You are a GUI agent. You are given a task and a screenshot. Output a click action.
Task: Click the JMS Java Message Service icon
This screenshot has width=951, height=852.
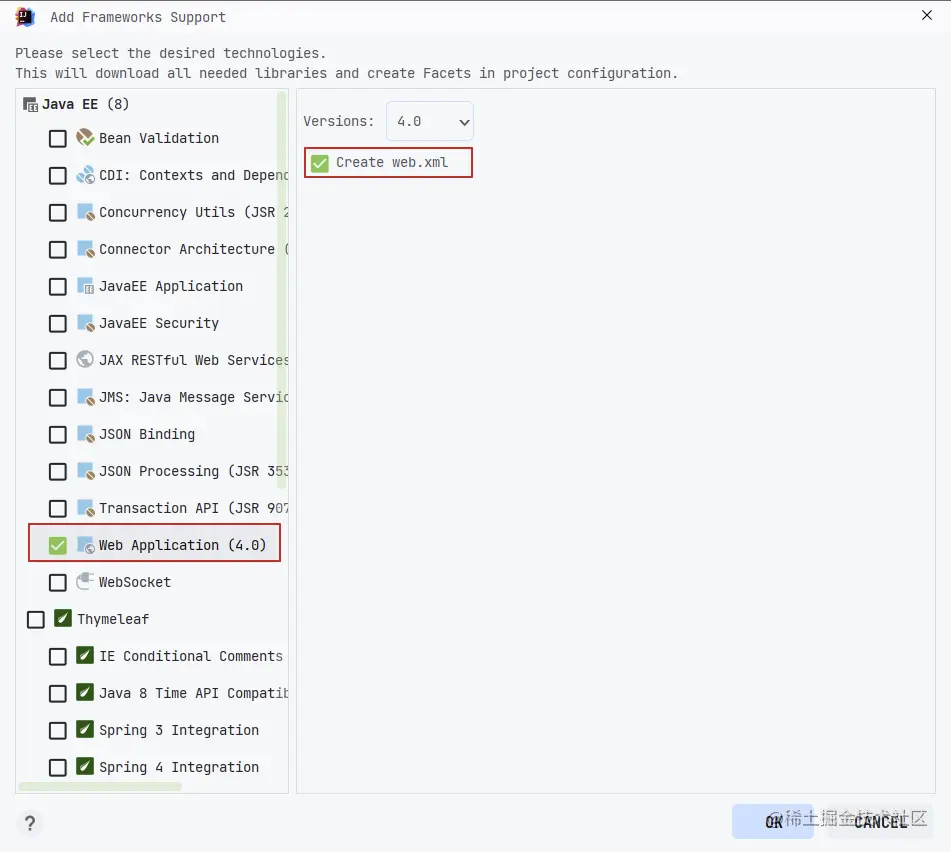[85, 397]
